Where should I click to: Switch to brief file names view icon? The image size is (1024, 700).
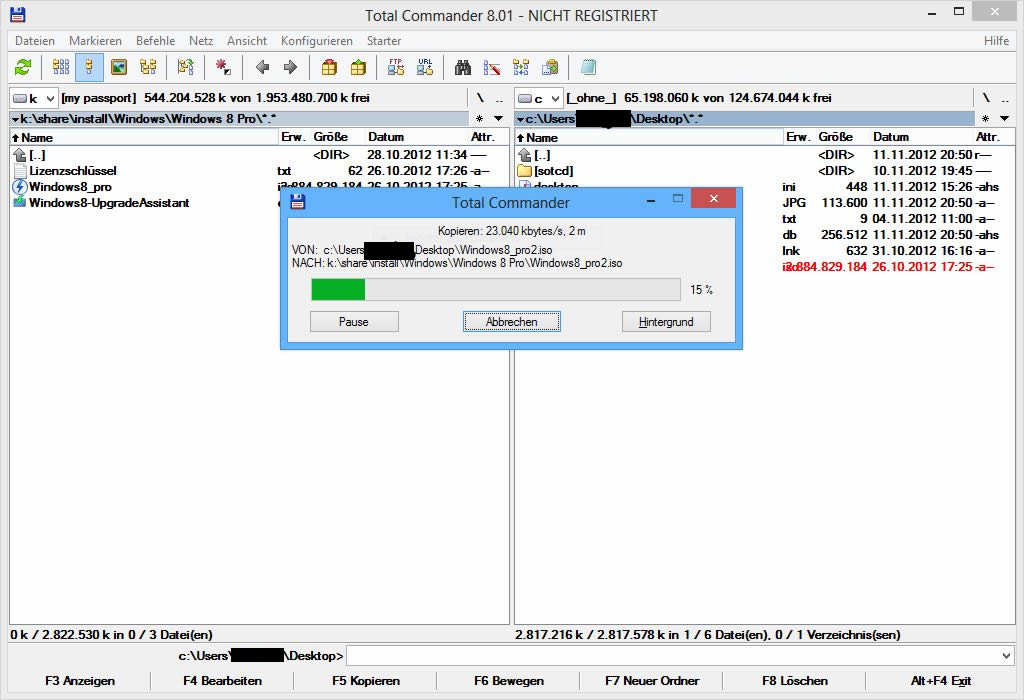click(61, 67)
